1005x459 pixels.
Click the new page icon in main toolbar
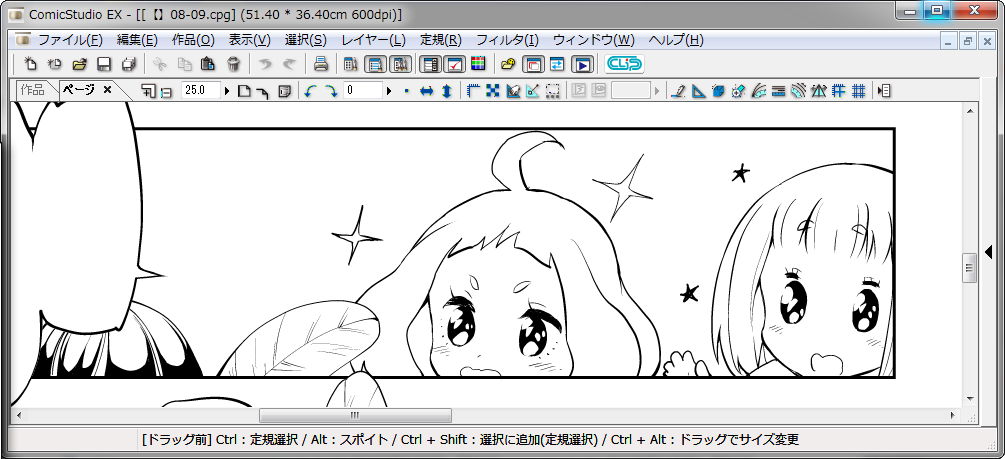click(30, 64)
